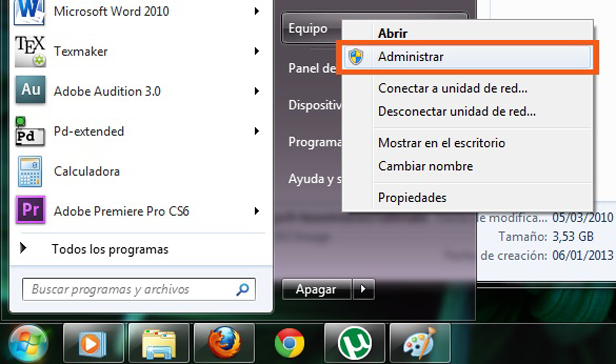The height and width of the screenshot is (364, 616).
Task: Open Panel de control link
Action: click(x=312, y=68)
